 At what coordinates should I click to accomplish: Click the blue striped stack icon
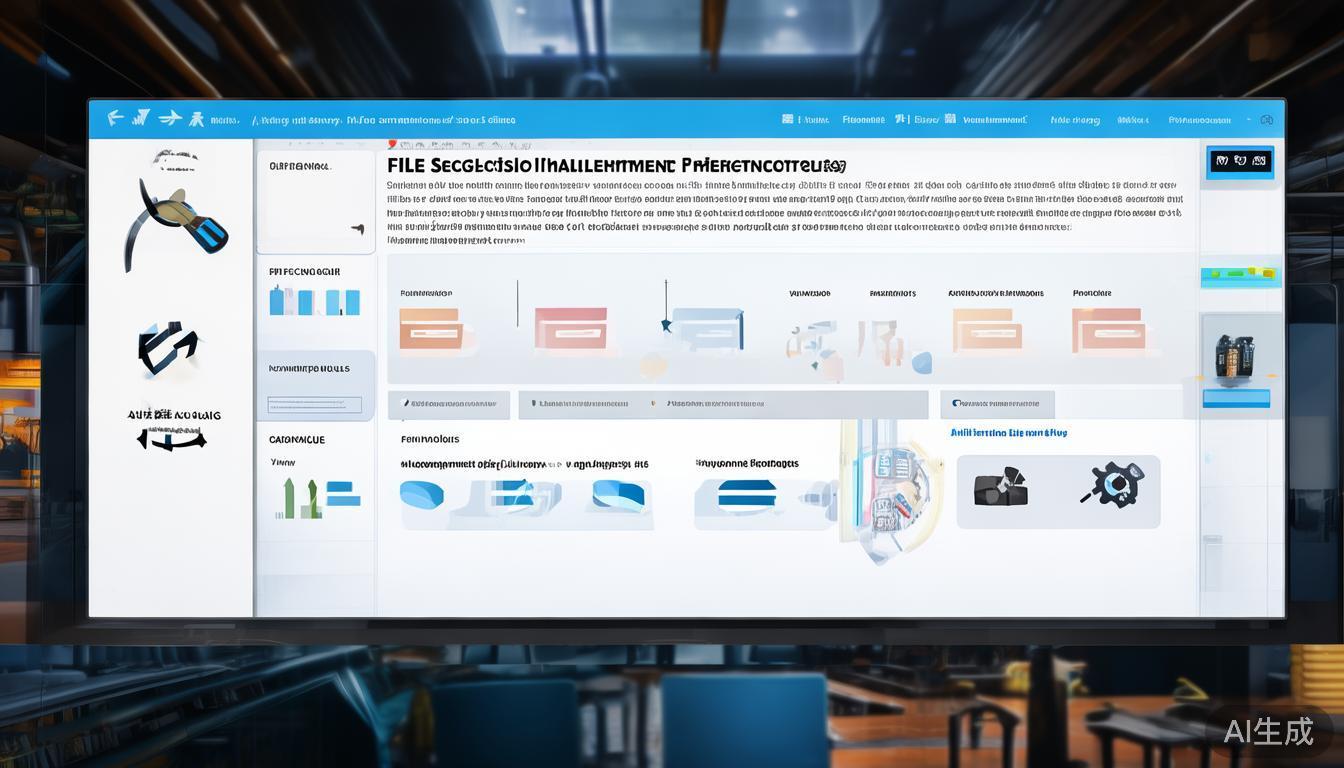click(x=747, y=497)
